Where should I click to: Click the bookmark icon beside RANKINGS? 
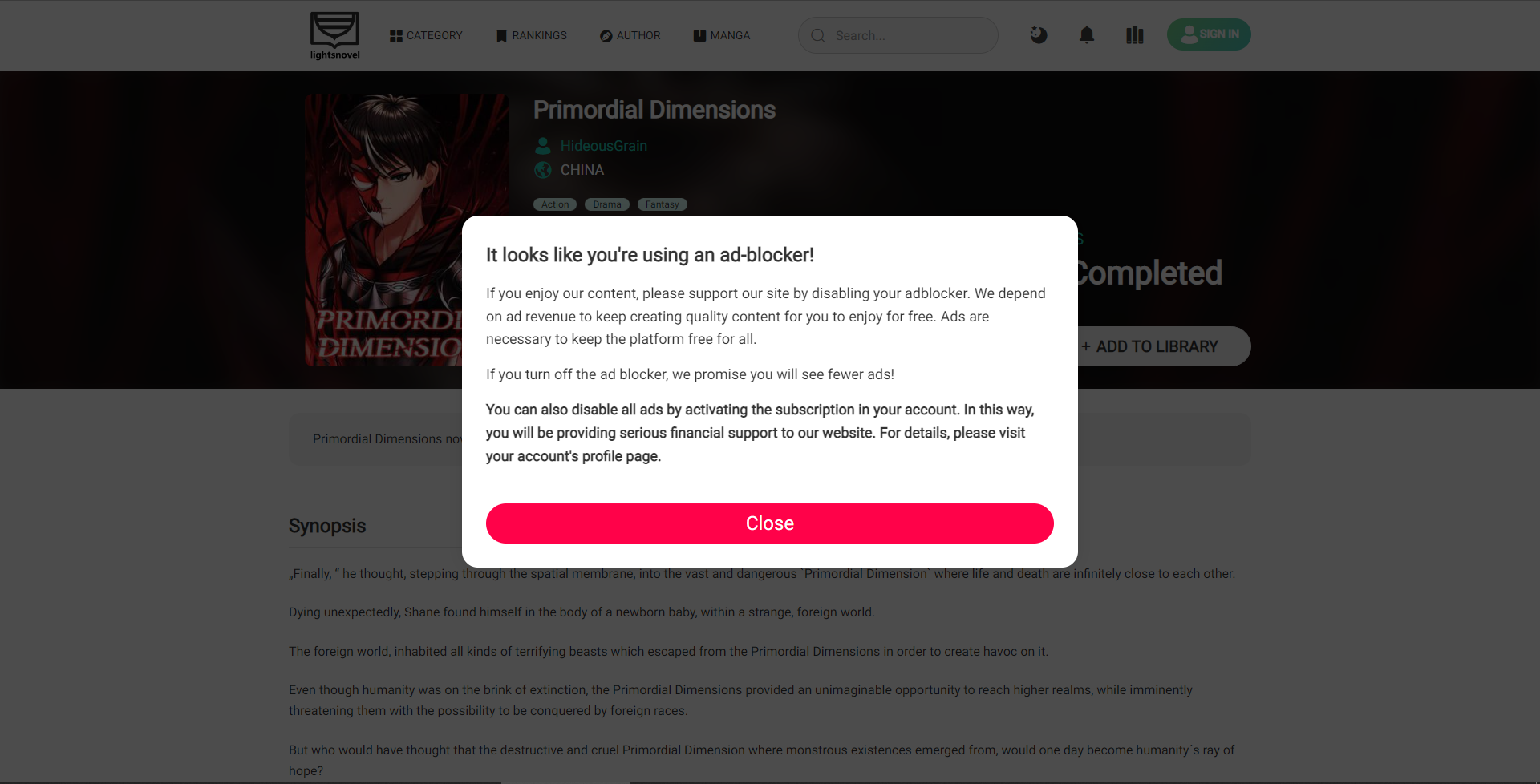(x=501, y=35)
